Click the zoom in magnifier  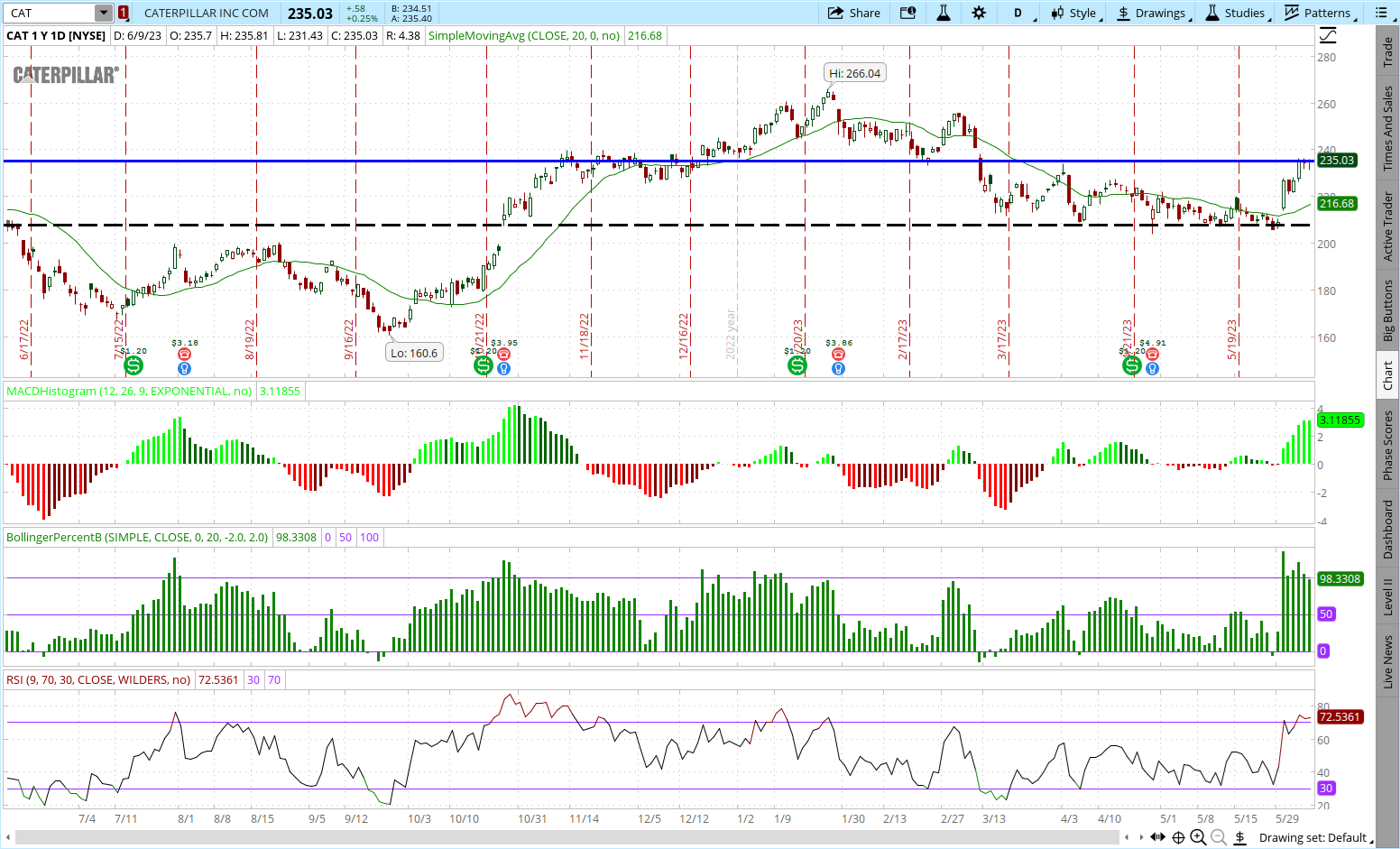pyautogui.click(x=1198, y=837)
